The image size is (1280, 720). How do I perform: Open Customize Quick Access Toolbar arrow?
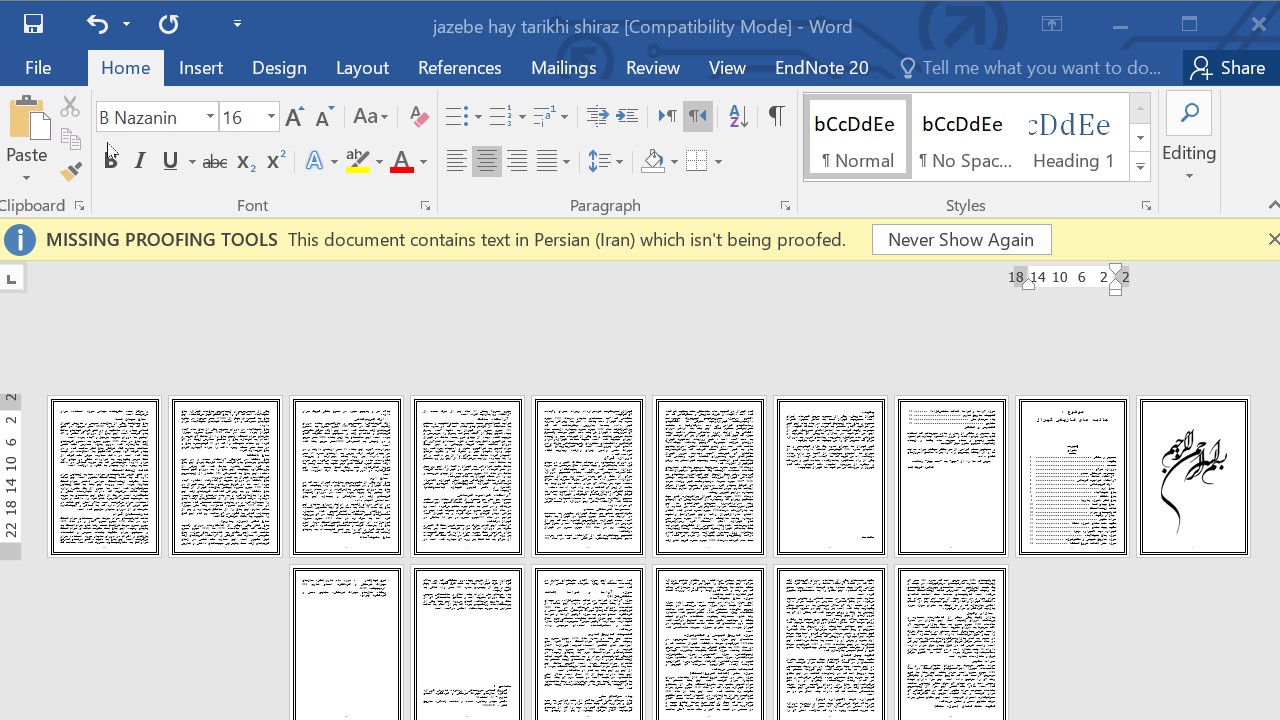pyautogui.click(x=237, y=24)
